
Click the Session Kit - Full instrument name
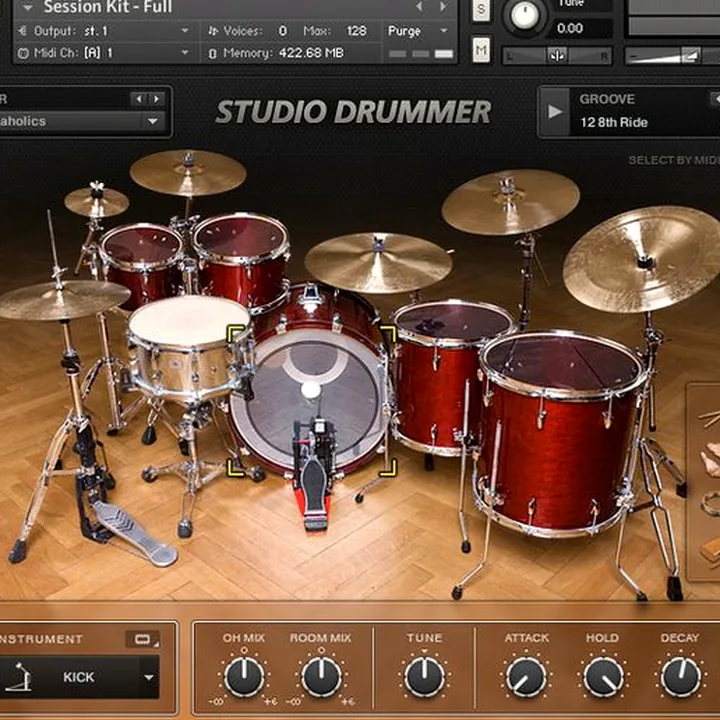coord(108,6)
